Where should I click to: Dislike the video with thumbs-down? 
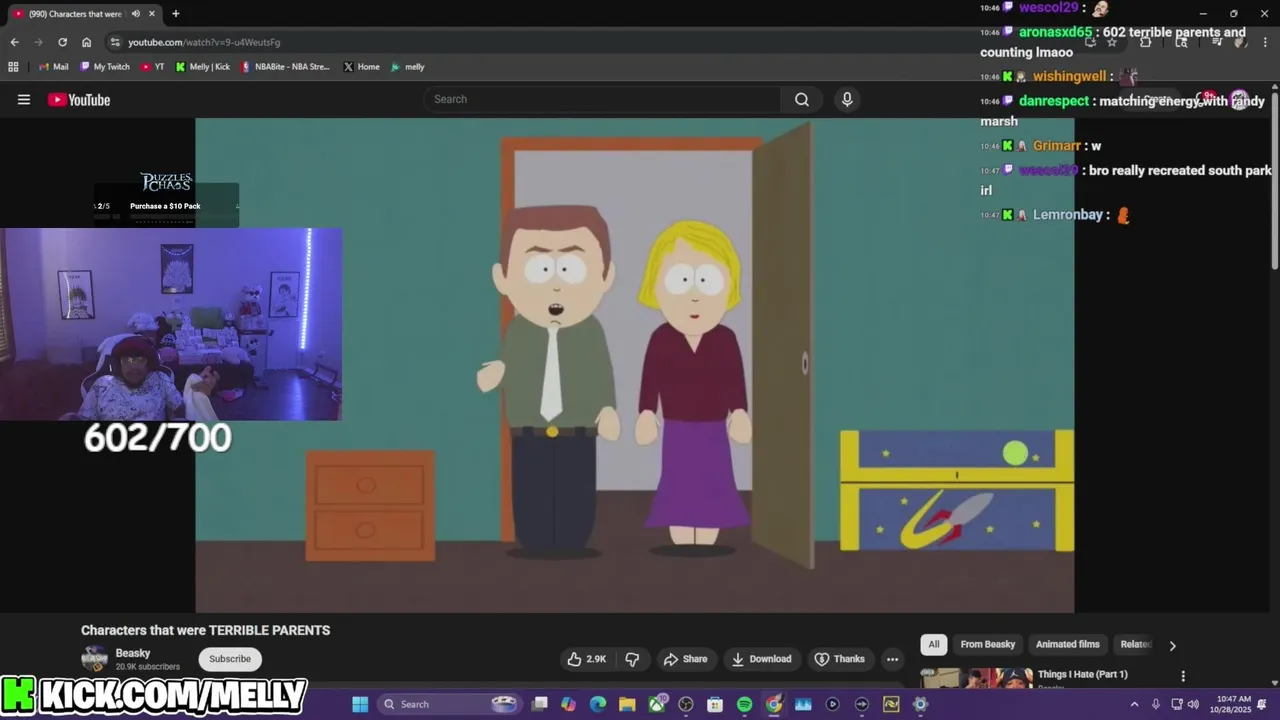pyautogui.click(x=632, y=659)
